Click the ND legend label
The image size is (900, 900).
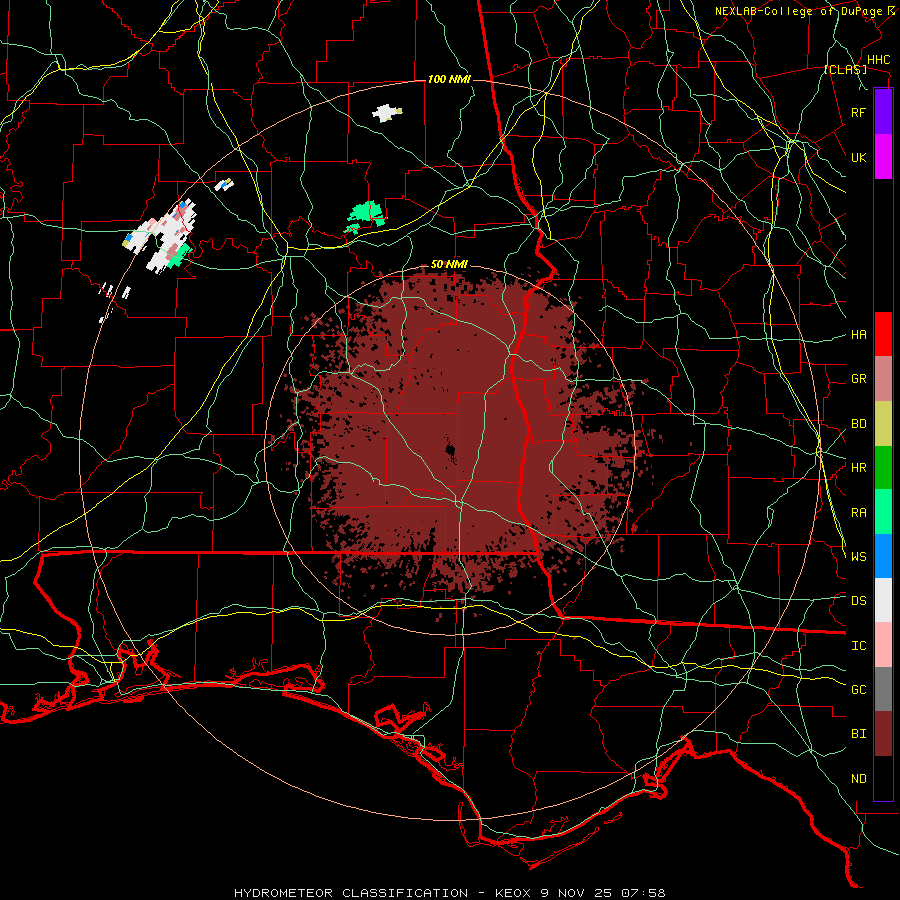(x=859, y=779)
